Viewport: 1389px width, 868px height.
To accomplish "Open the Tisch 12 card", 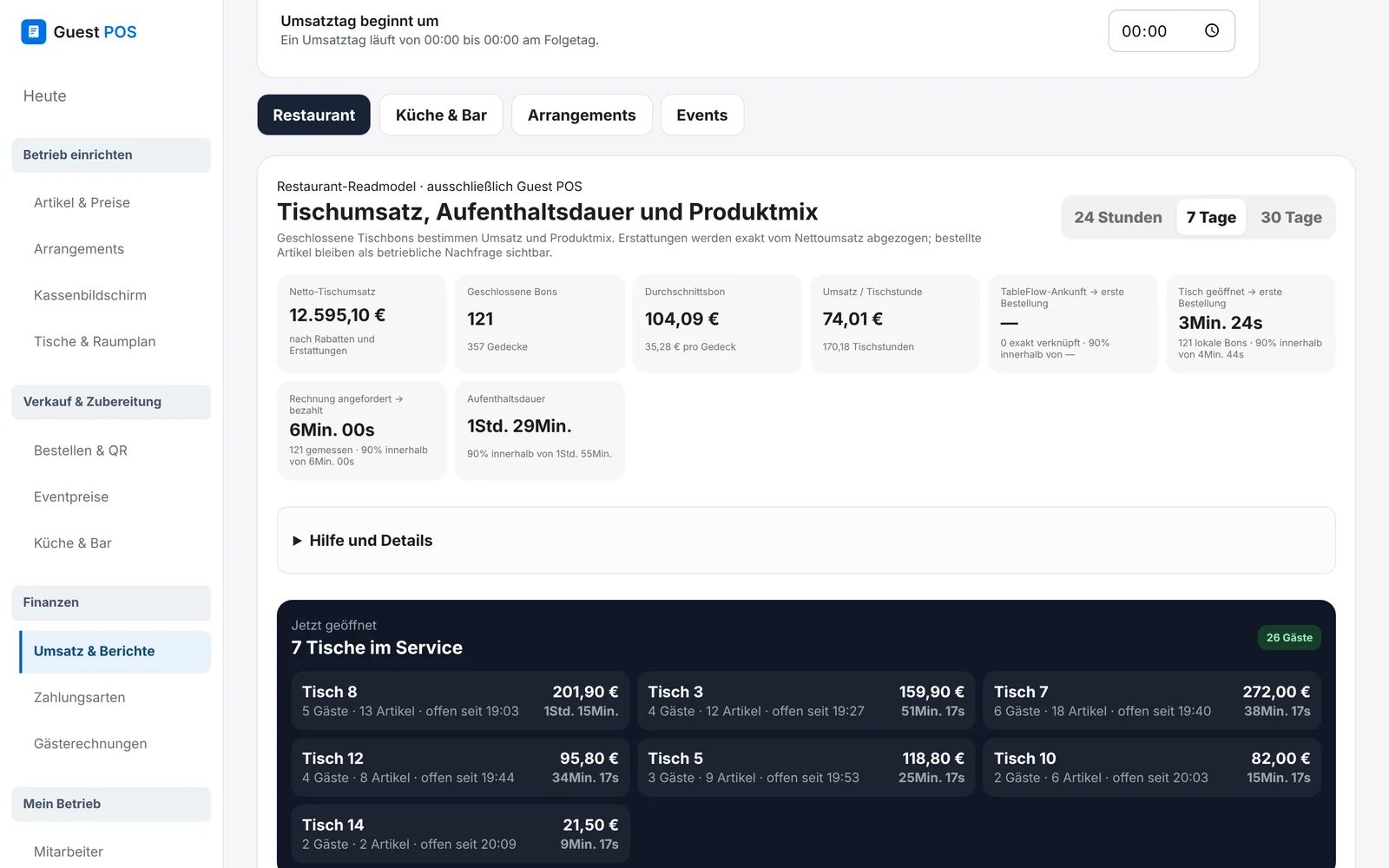I will click(460, 767).
